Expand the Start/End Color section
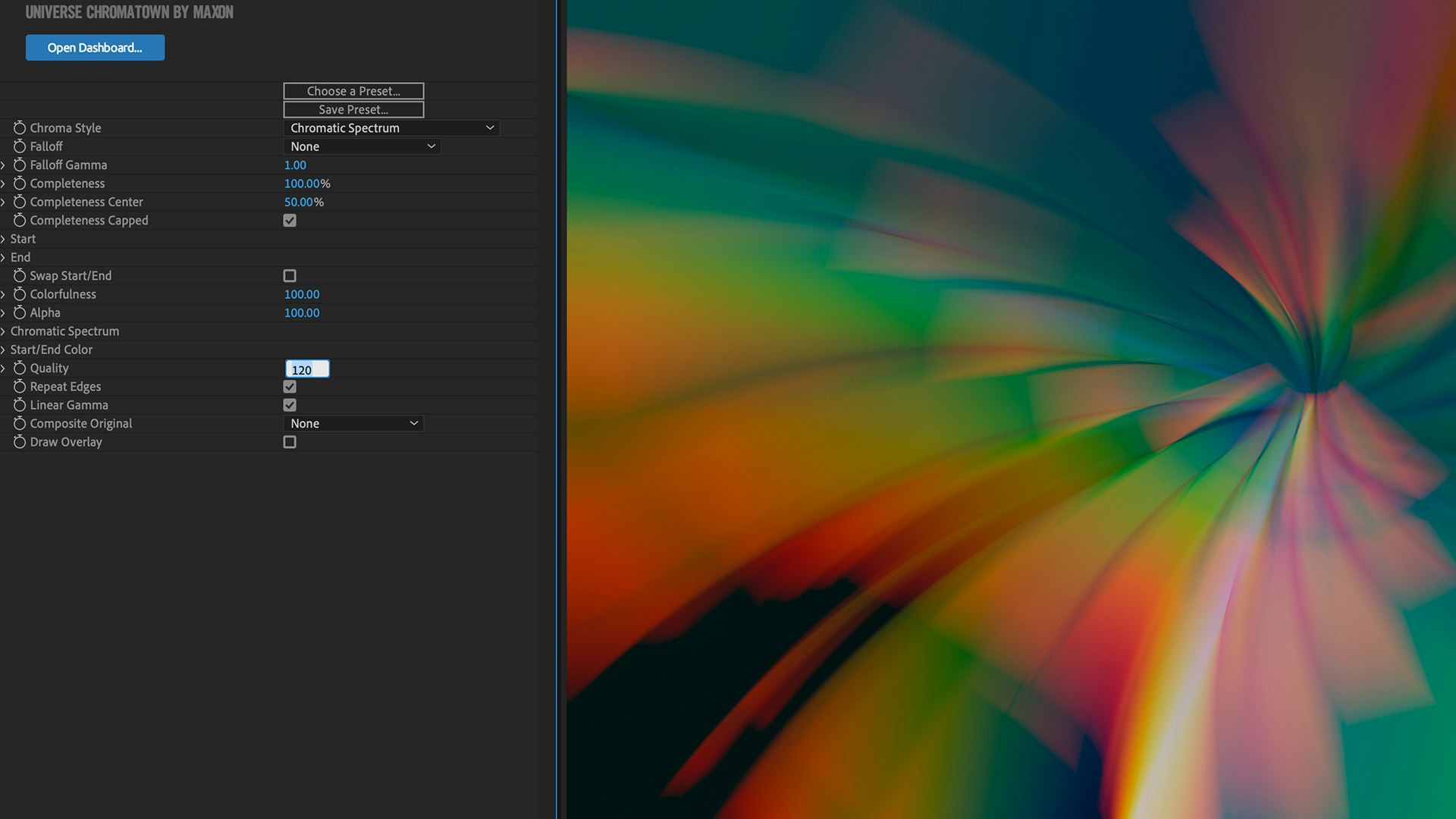 [4, 350]
